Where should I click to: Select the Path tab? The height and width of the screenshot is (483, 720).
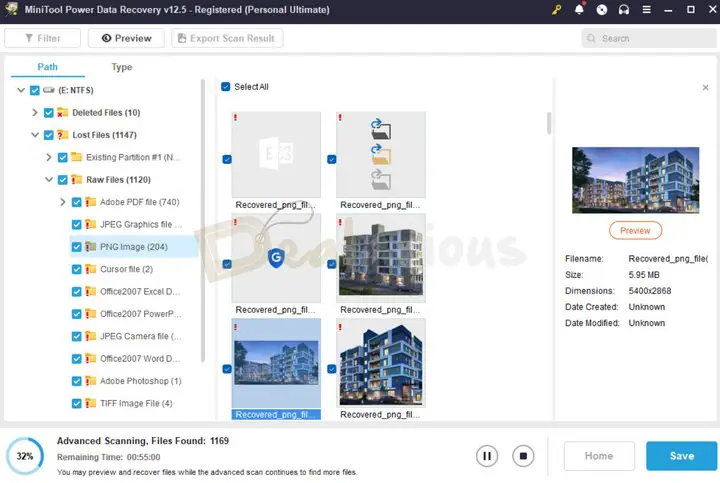[48, 67]
